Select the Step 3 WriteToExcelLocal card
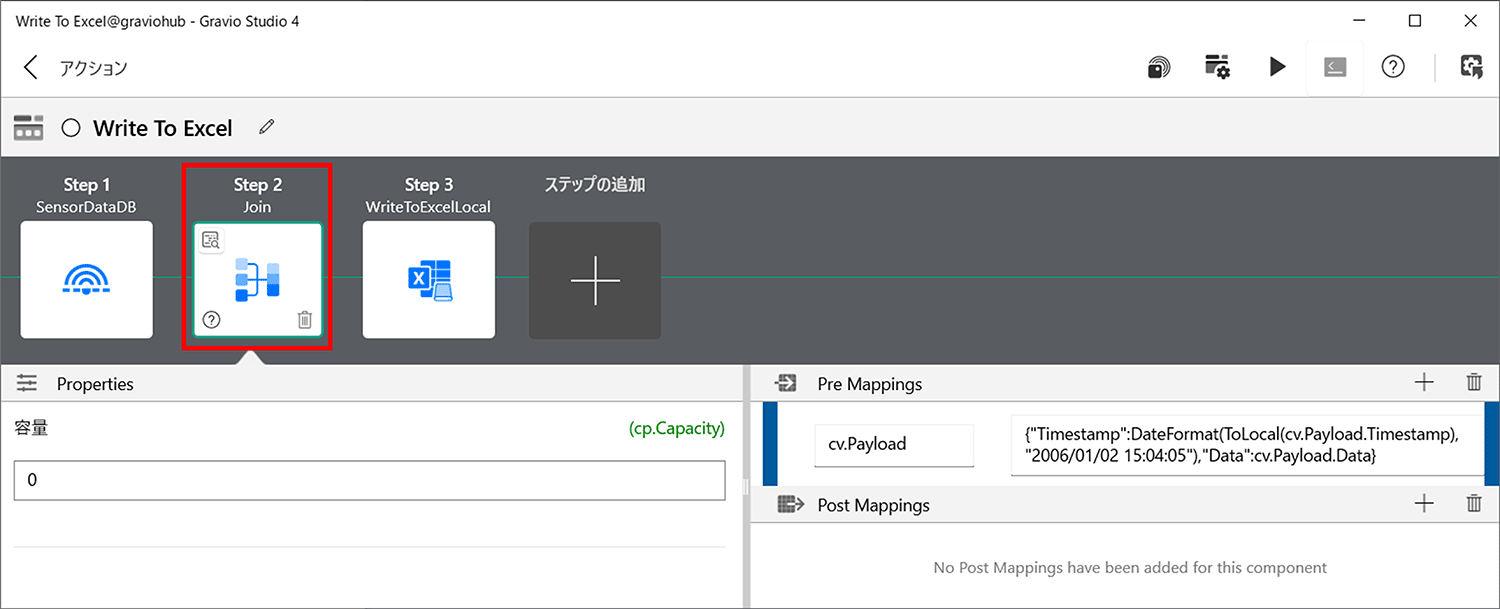 pos(429,280)
